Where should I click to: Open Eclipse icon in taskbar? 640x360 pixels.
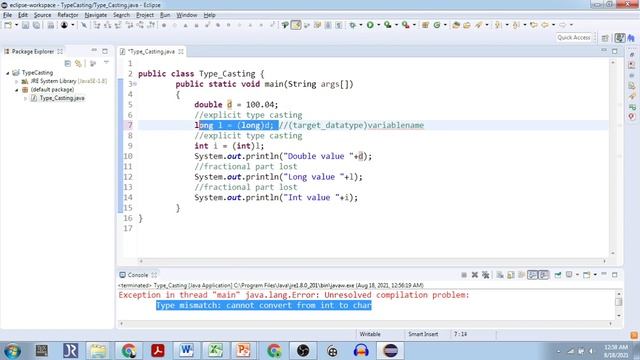pyautogui.click(x=390, y=351)
